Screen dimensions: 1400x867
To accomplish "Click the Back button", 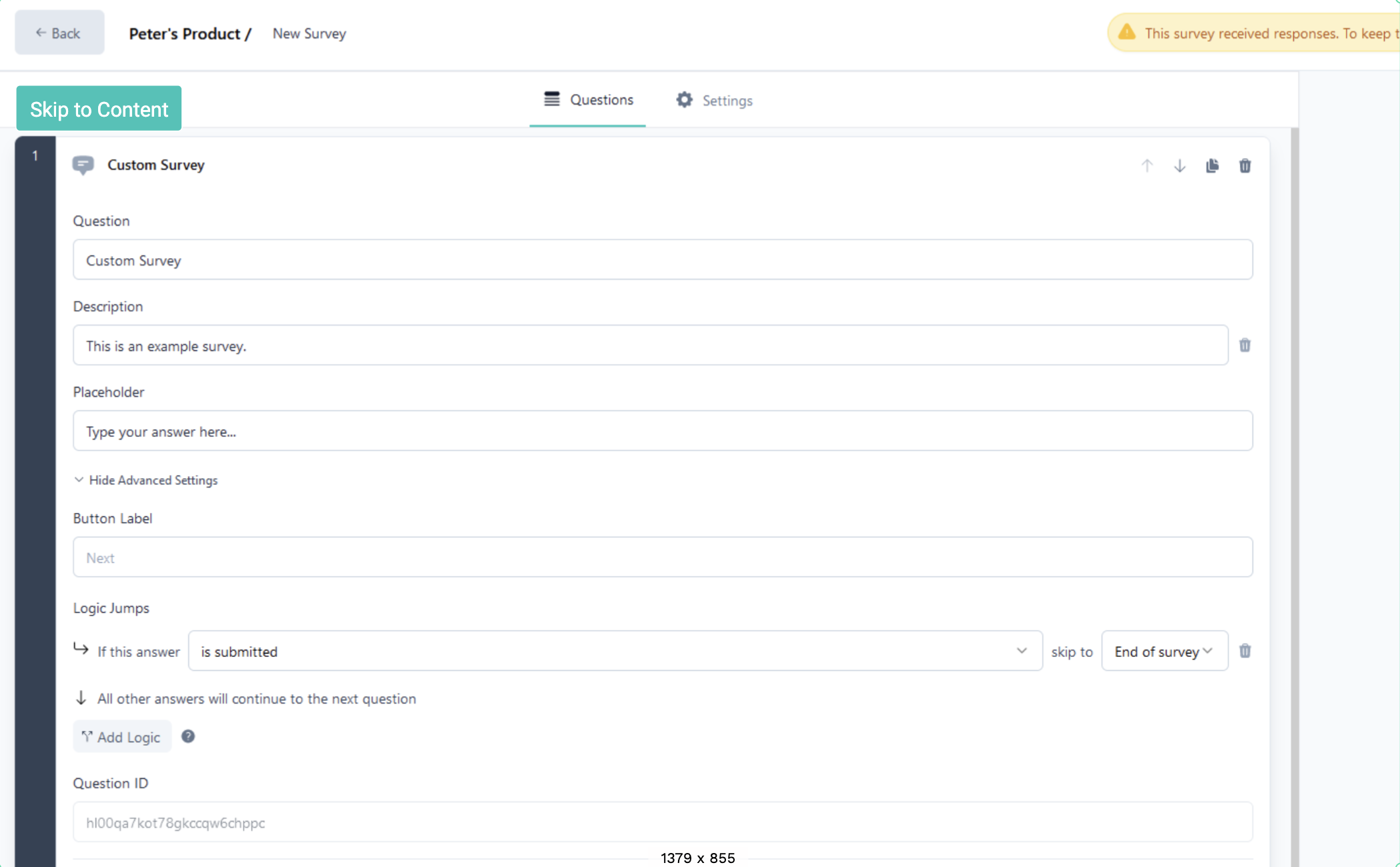I will pyautogui.click(x=59, y=32).
